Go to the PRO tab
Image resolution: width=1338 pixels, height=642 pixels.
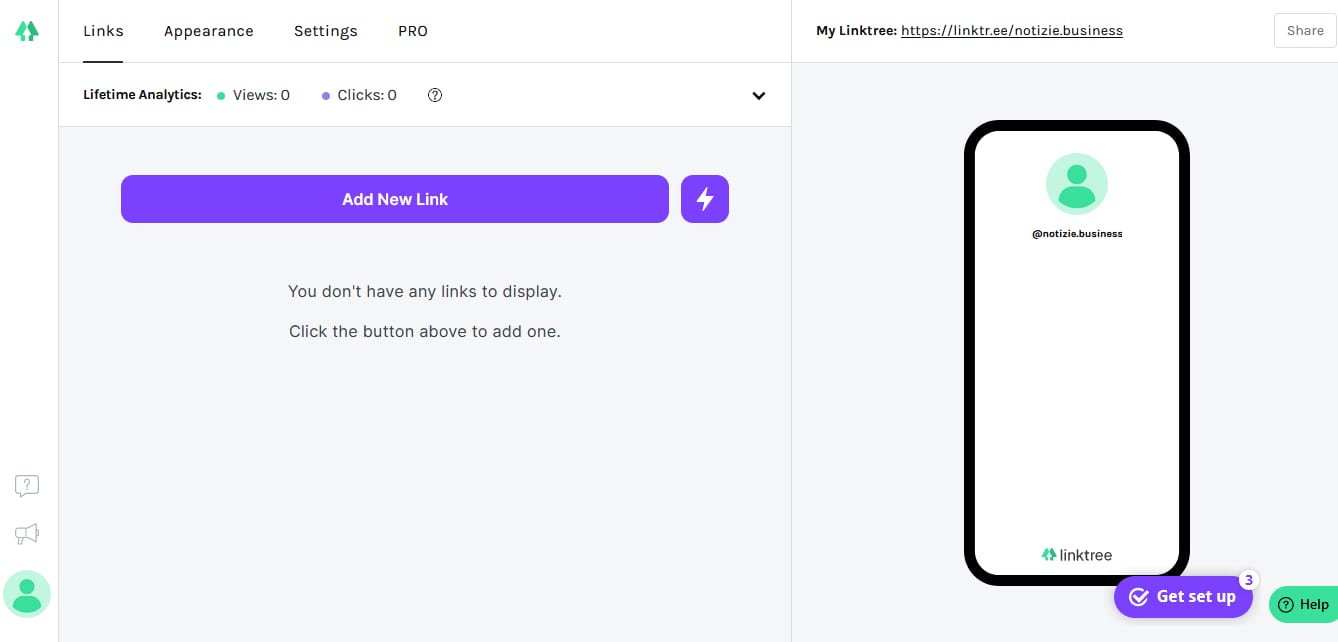pos(413,31)
